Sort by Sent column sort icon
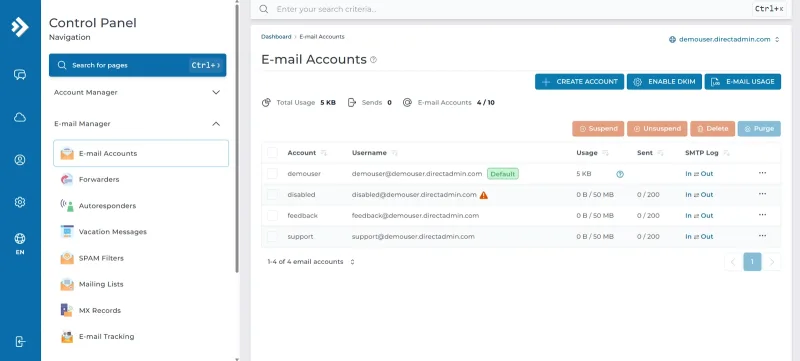800x361 pixels. point(660,153)
